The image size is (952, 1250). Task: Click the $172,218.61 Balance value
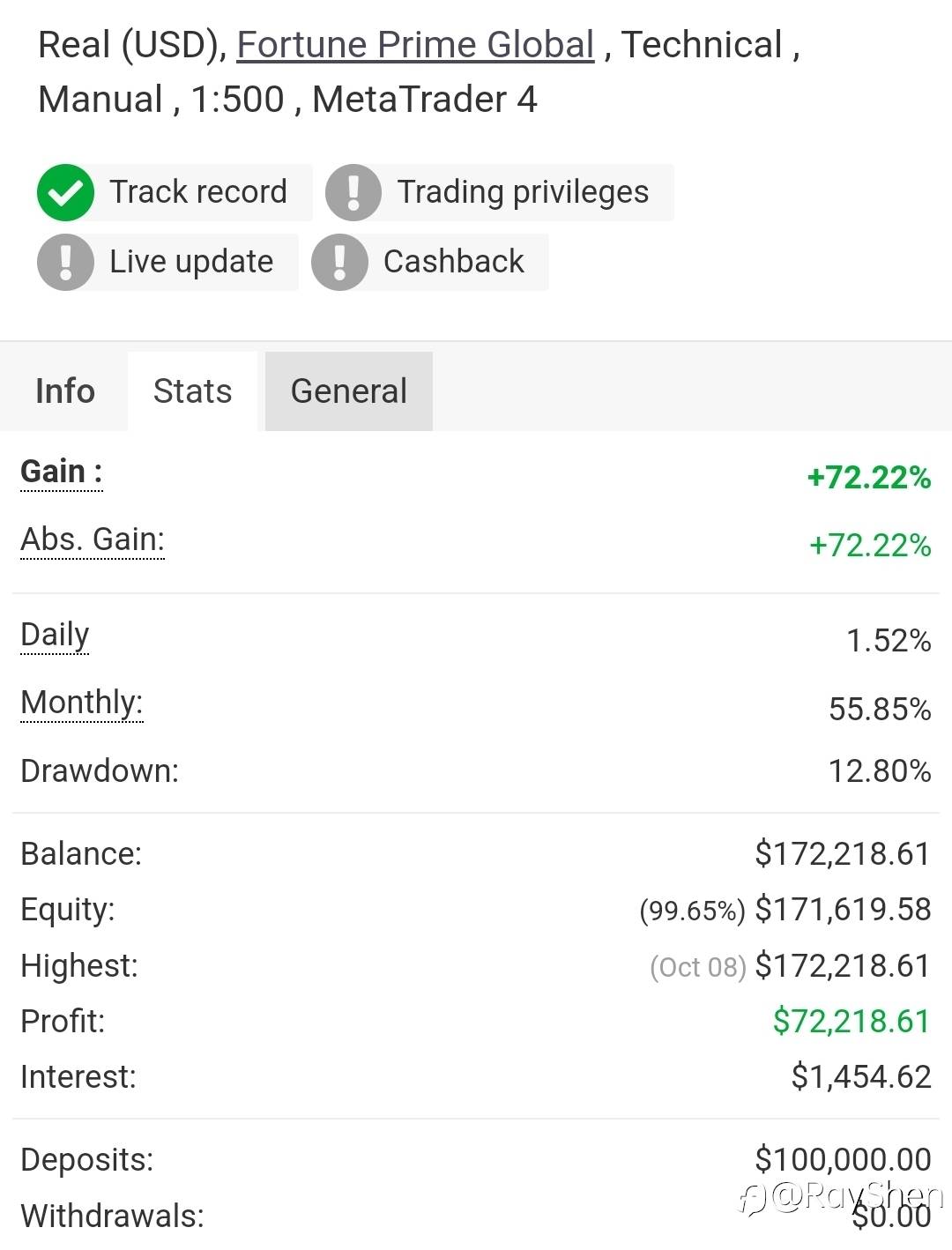(843, 854)
